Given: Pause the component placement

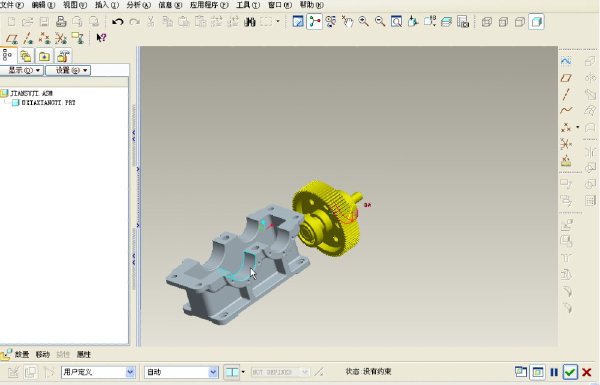Looking at the screenshot, I should pyautogui.click(x=554, y=372).
